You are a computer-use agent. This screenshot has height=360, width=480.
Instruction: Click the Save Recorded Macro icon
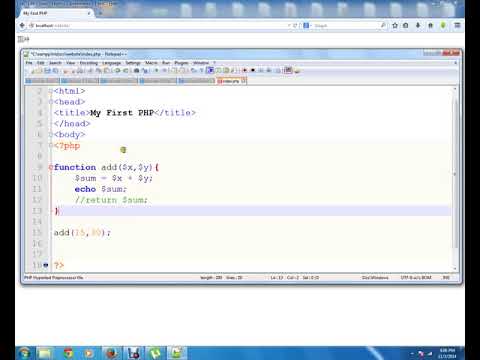pyautogui.click(x=278, y=70)
